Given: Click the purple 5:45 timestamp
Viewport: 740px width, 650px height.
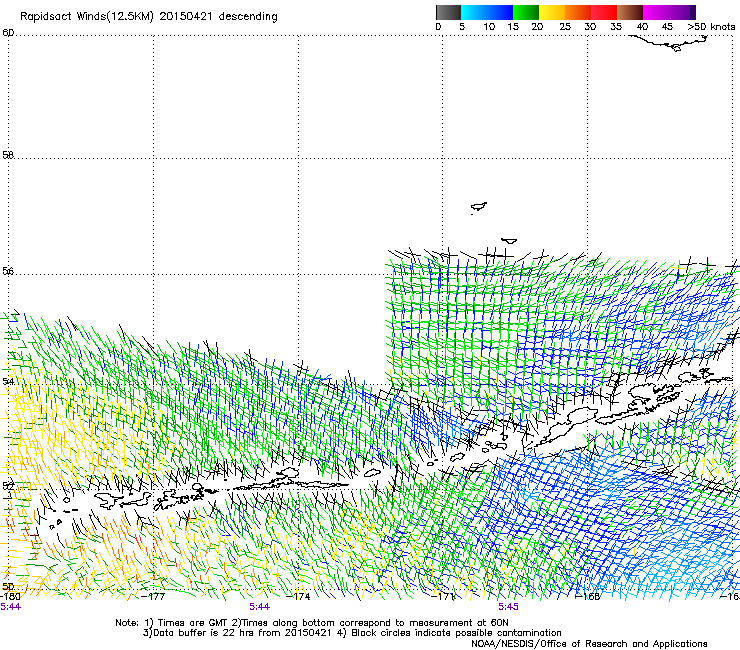Looking at the screenshot, I should [508, 607].
